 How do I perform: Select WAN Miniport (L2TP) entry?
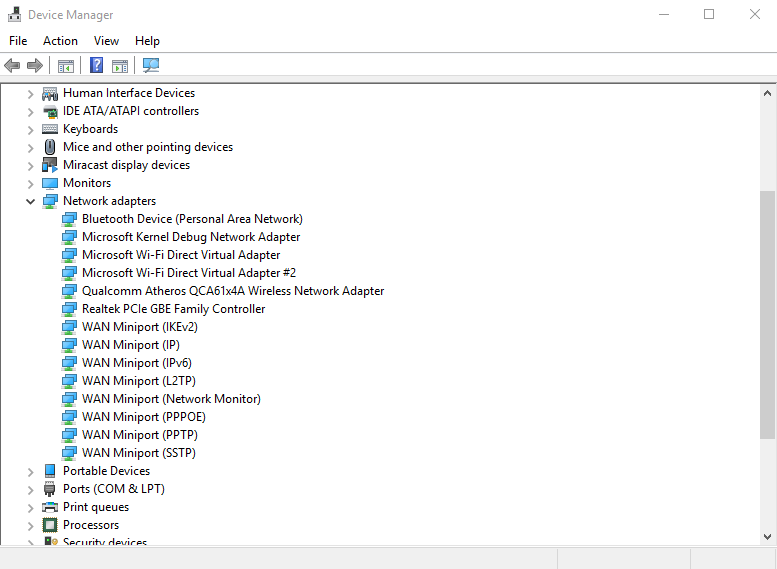pyautogui.click(x=139, y=381)
